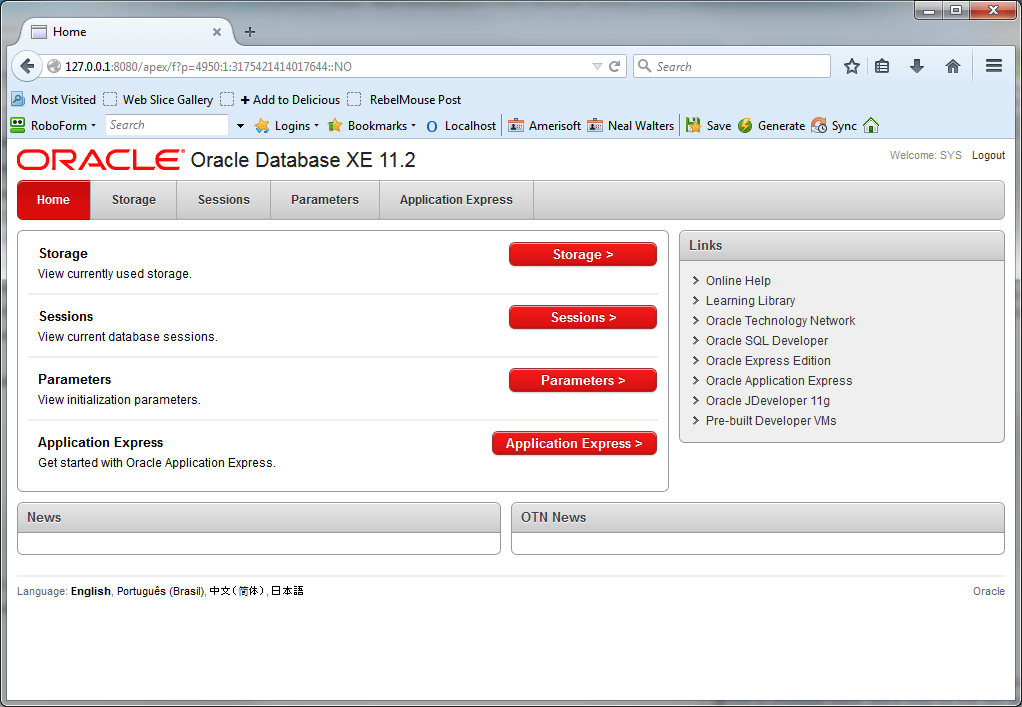Open Neal Walters identity in RoboForm toolbar
This screenshot has height=707, width=1022.
pyautogui.click(x=630, y=126)
